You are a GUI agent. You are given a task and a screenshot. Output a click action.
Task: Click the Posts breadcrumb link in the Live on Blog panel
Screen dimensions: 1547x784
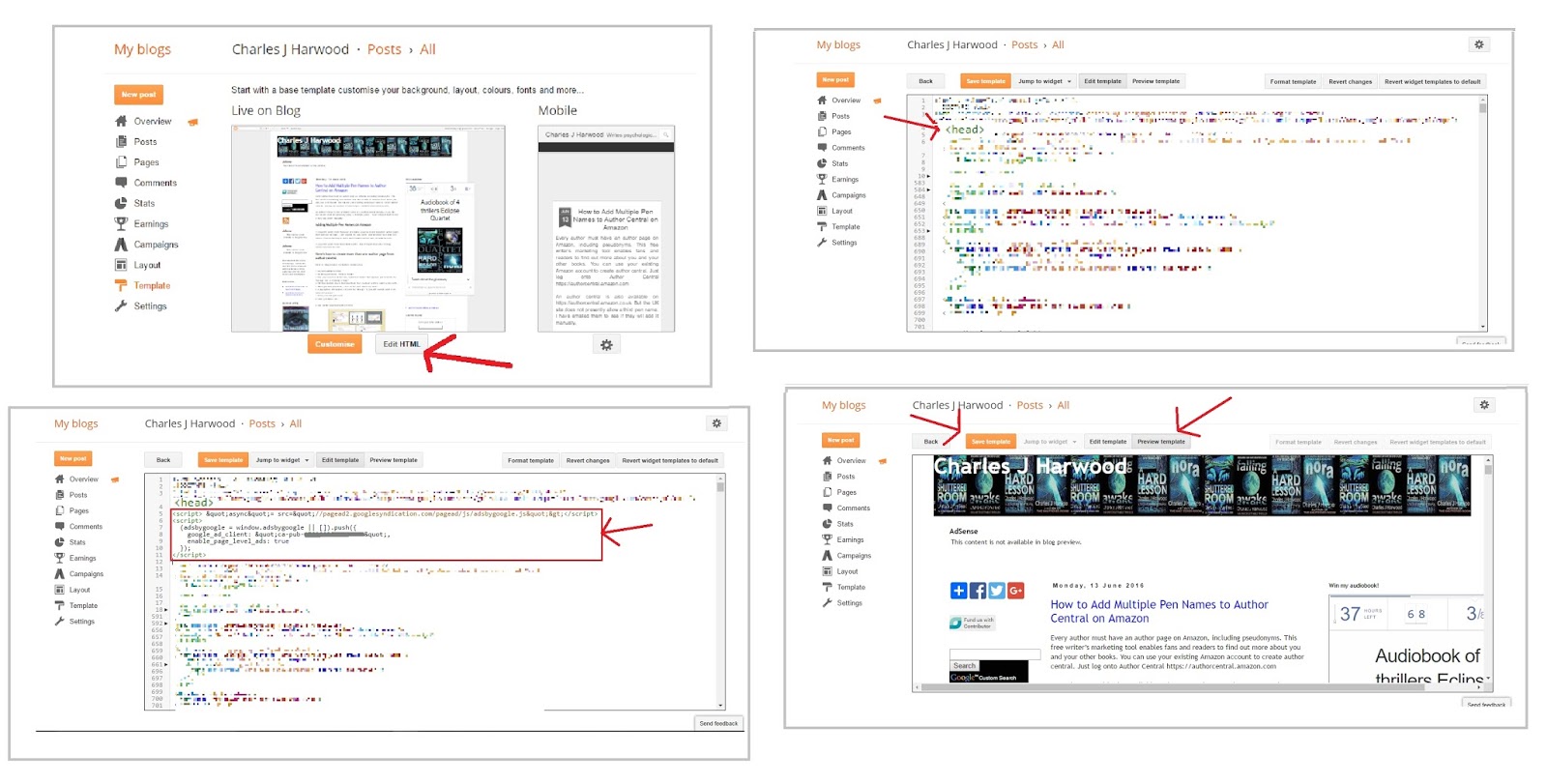click(x=384, y=49)
